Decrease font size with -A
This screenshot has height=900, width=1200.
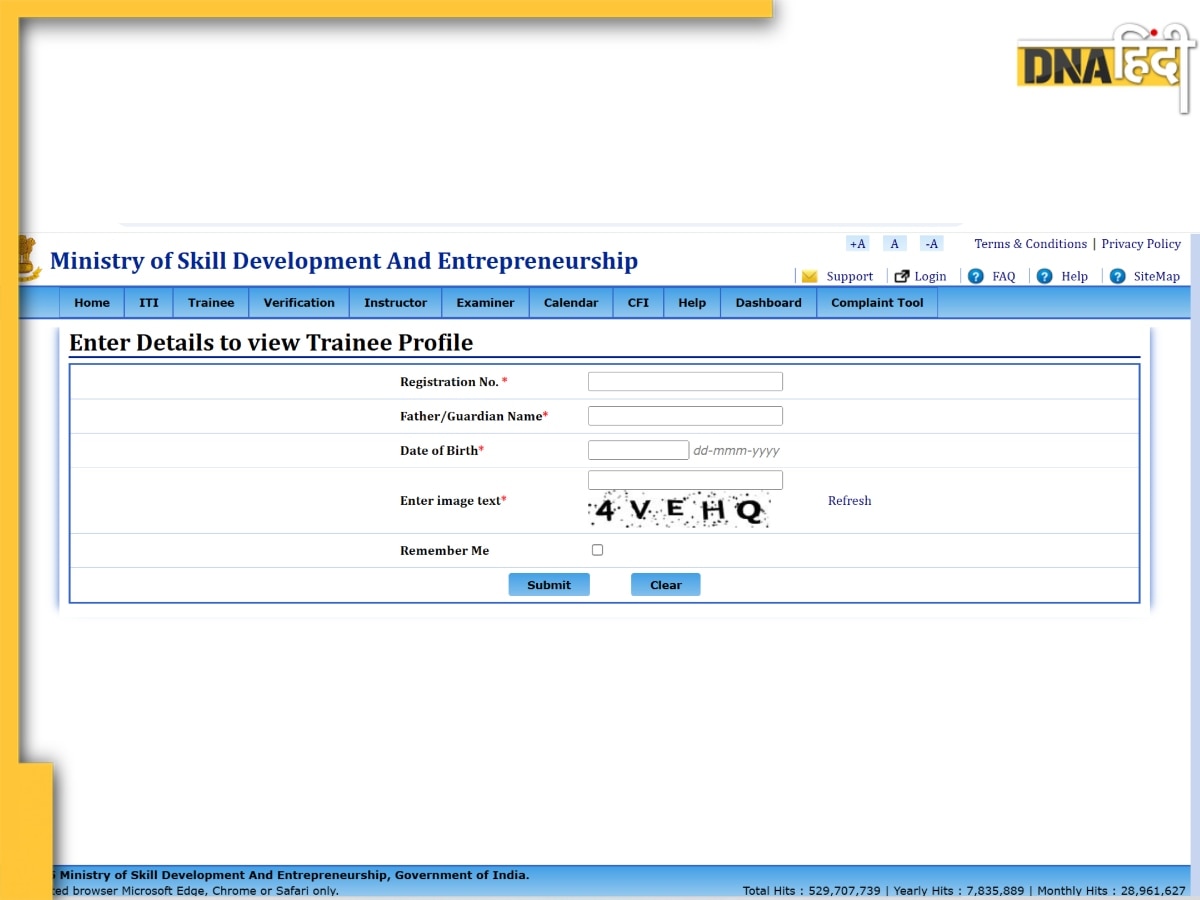coord(931,244)
